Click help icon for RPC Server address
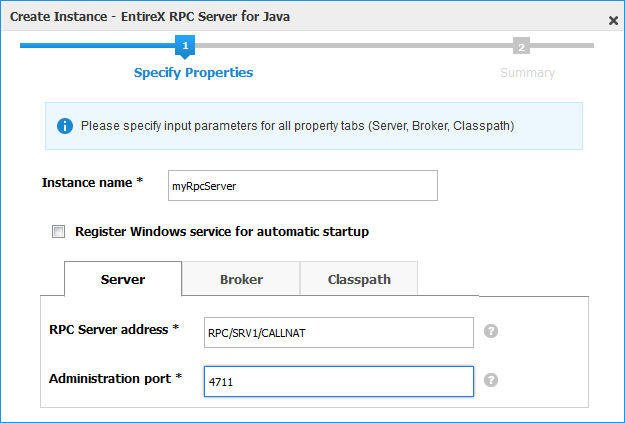This screenshot has width=625, height=423. [491, 331]
